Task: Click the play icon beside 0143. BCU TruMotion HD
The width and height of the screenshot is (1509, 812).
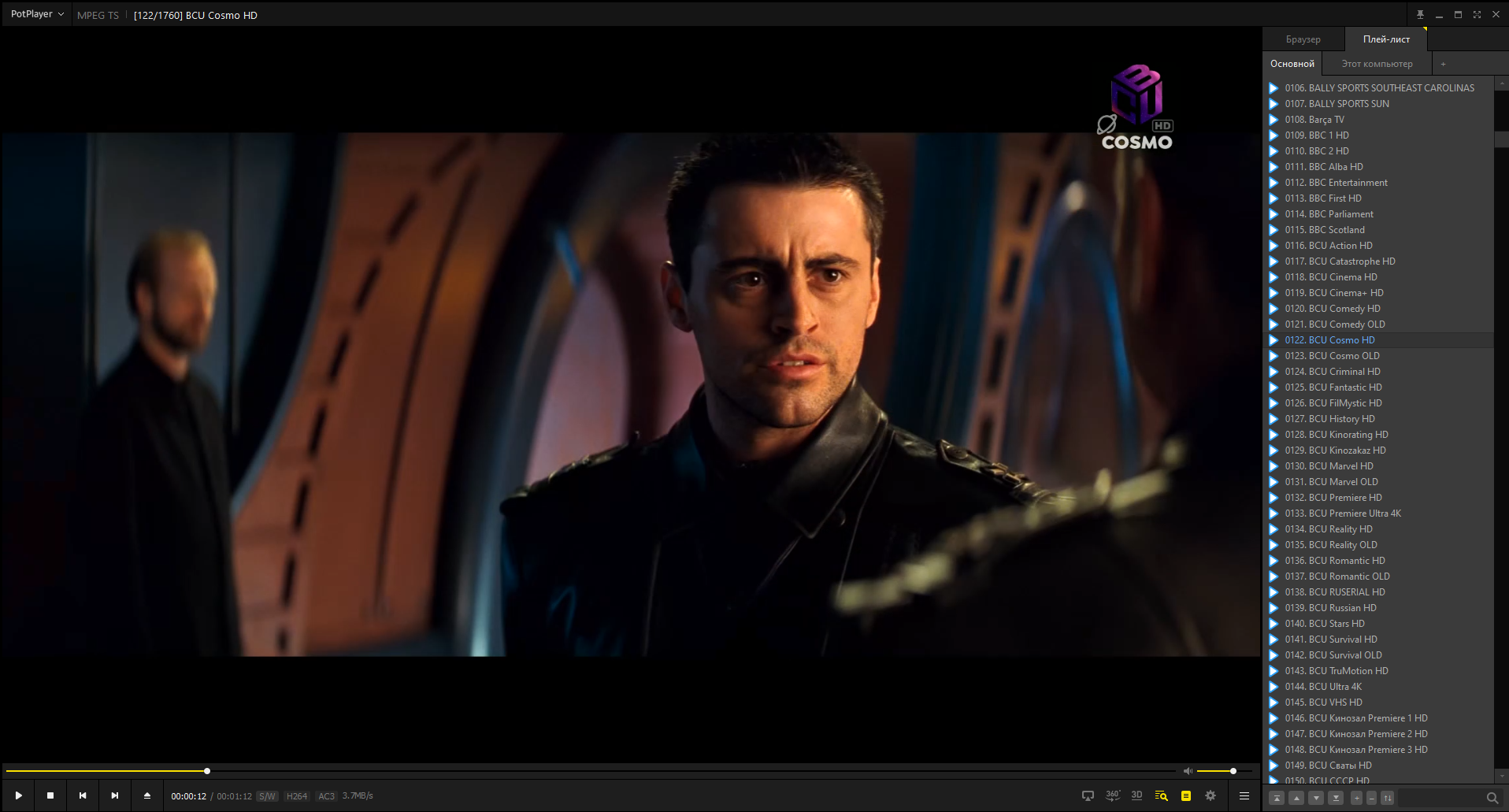Action: click(x=1274, y=671)
